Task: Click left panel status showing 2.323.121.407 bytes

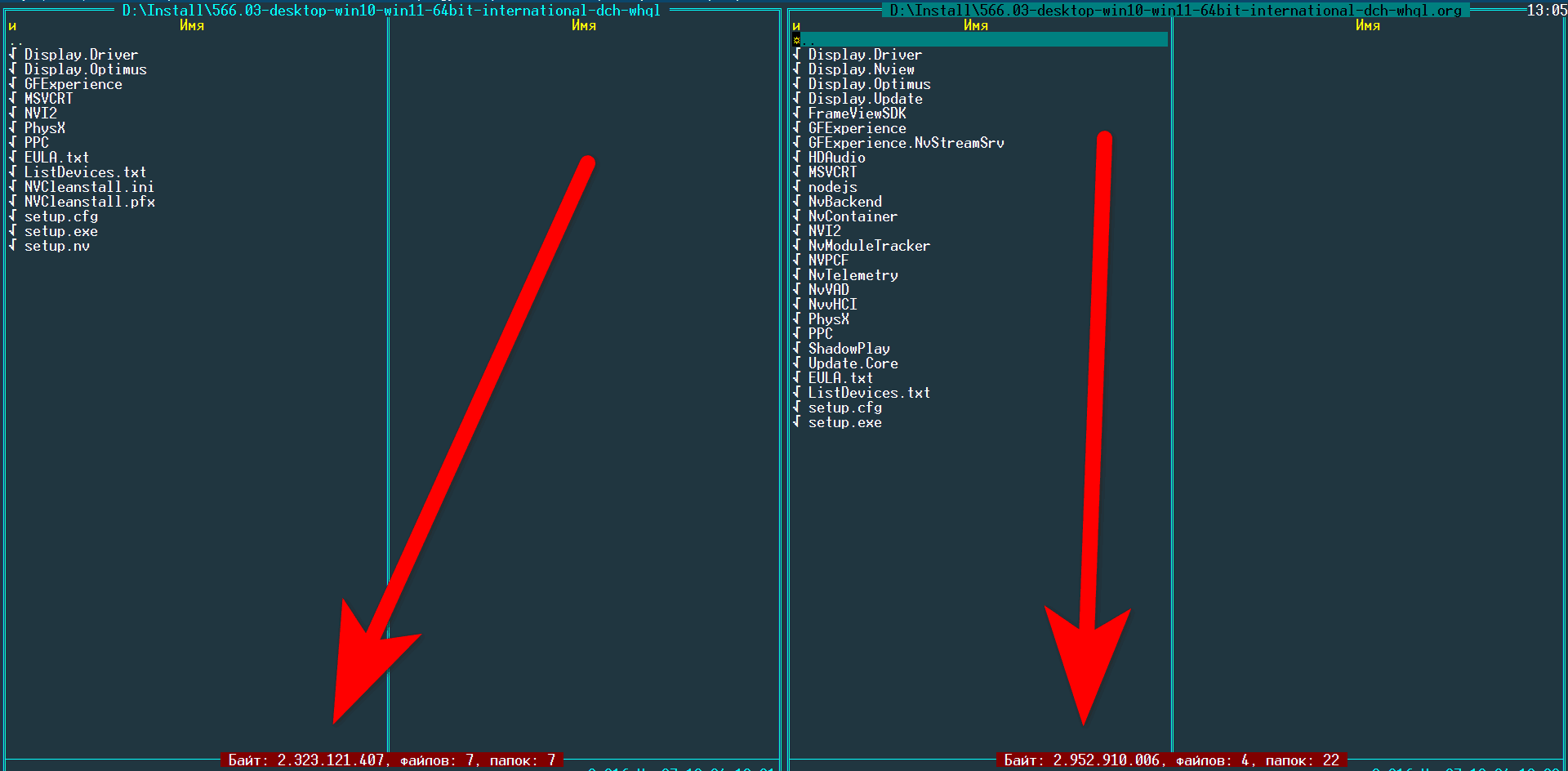Action: coord(392,760)
